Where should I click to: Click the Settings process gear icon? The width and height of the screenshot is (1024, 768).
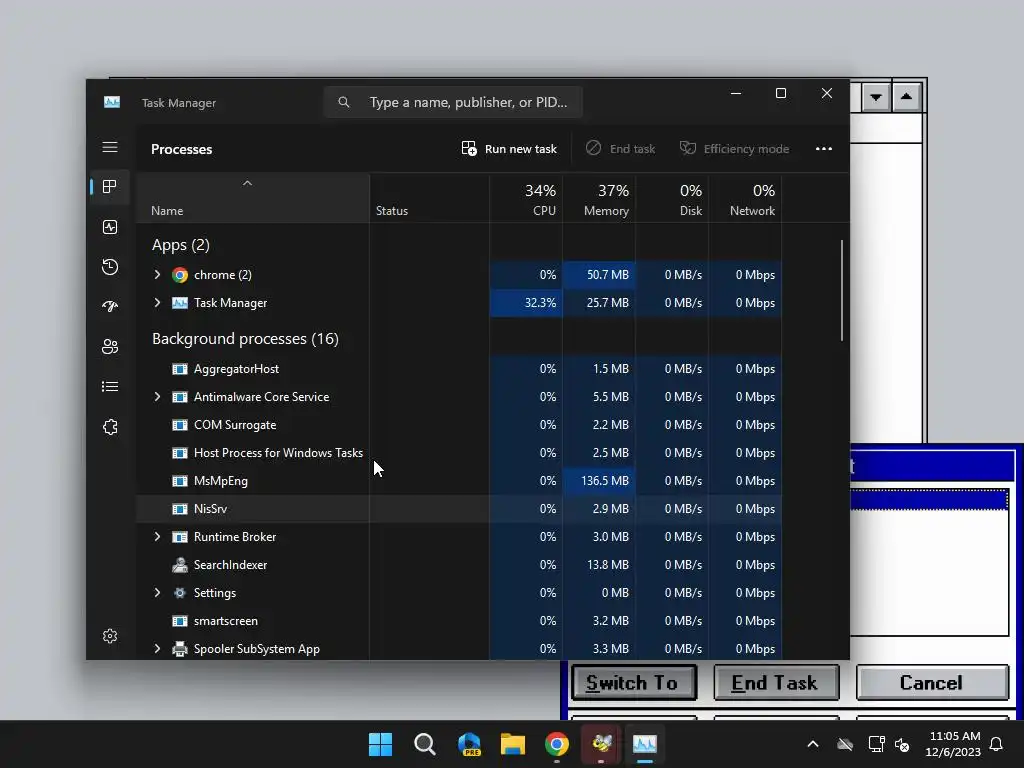tap(180, 593)
